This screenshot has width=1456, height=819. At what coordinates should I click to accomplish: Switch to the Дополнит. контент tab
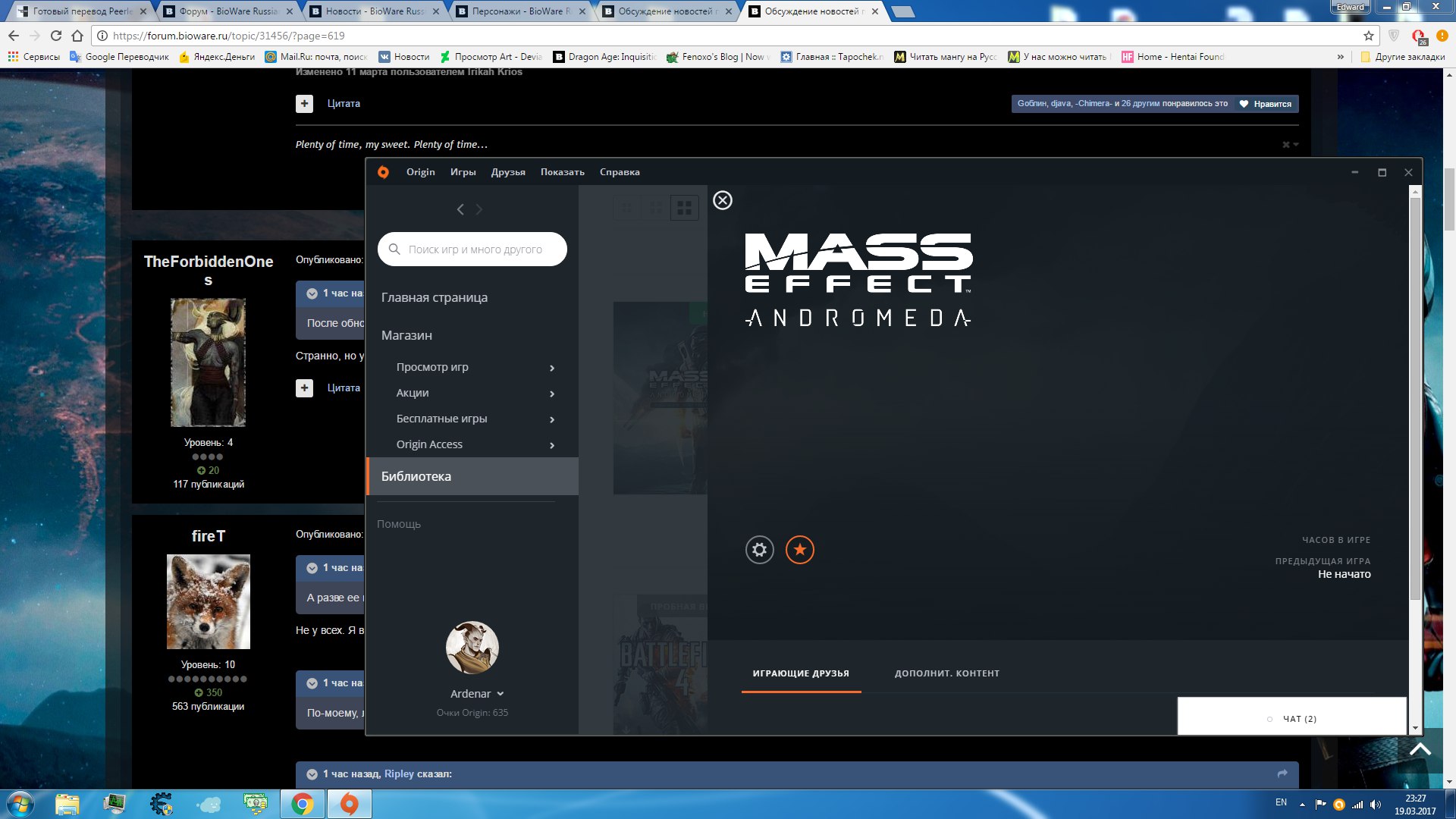(x=947, y=673)
